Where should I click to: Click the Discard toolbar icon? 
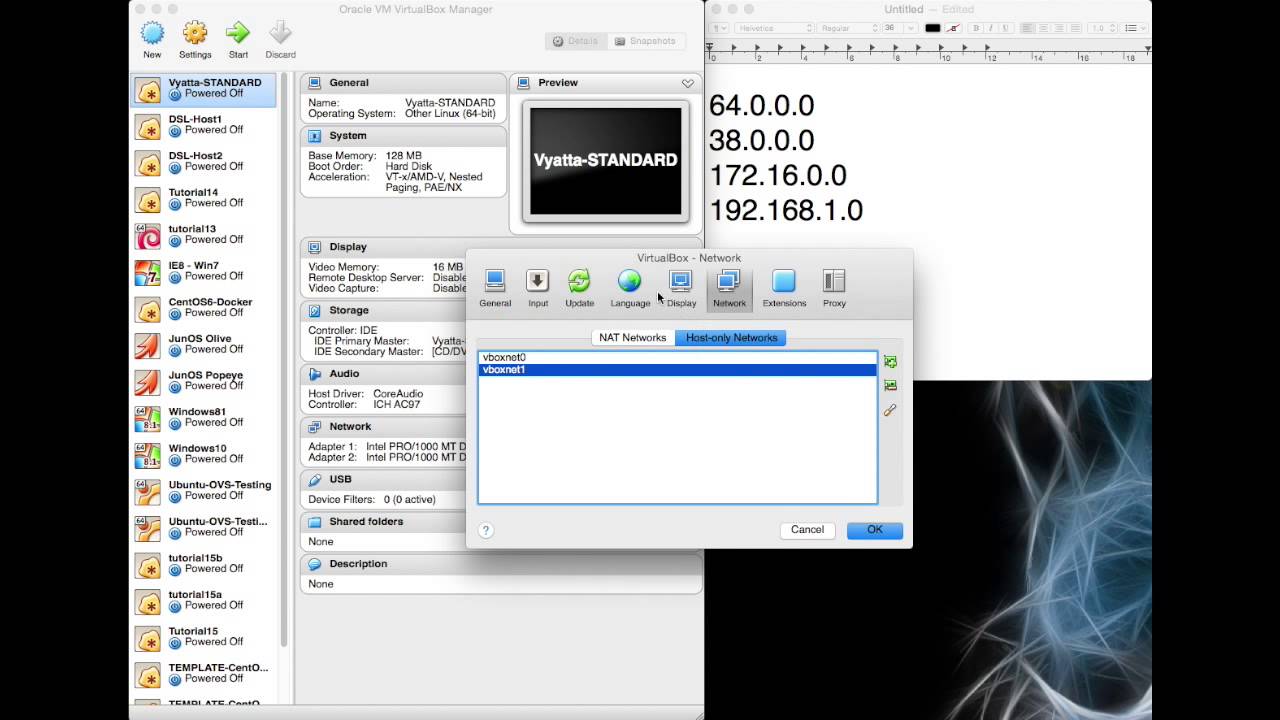[x=280, y=33]
